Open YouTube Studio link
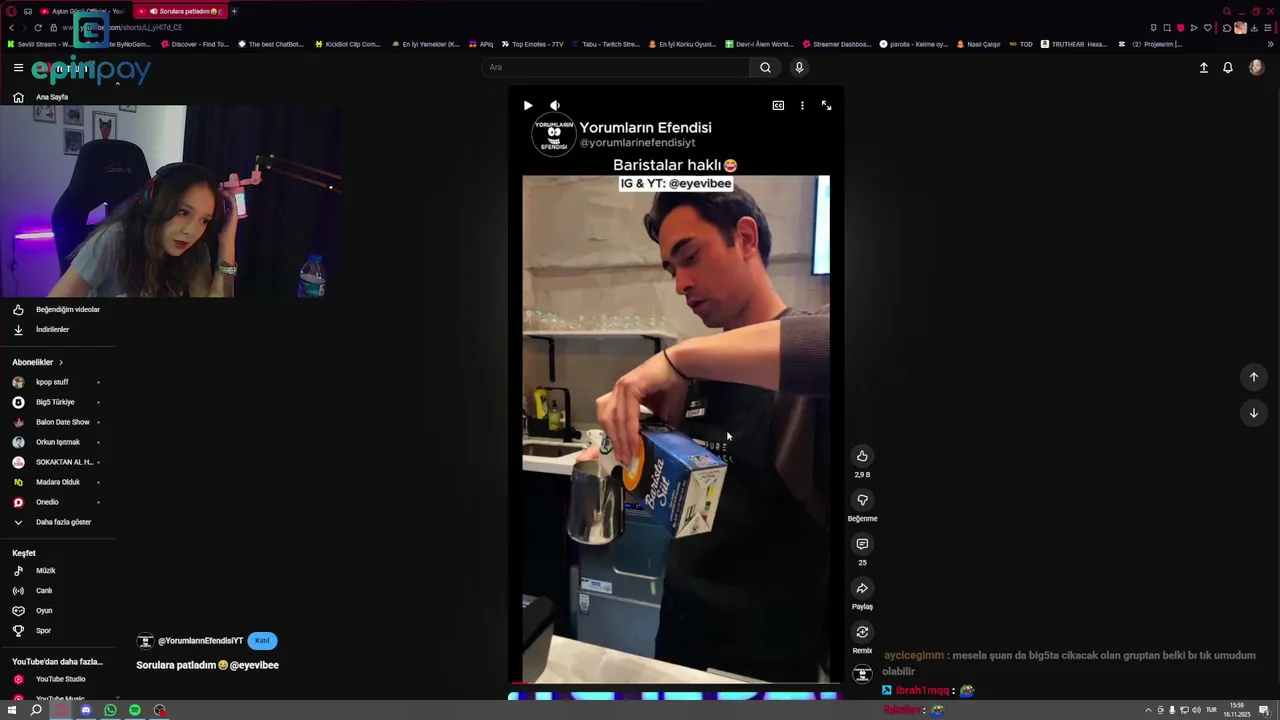 point(58,679)
